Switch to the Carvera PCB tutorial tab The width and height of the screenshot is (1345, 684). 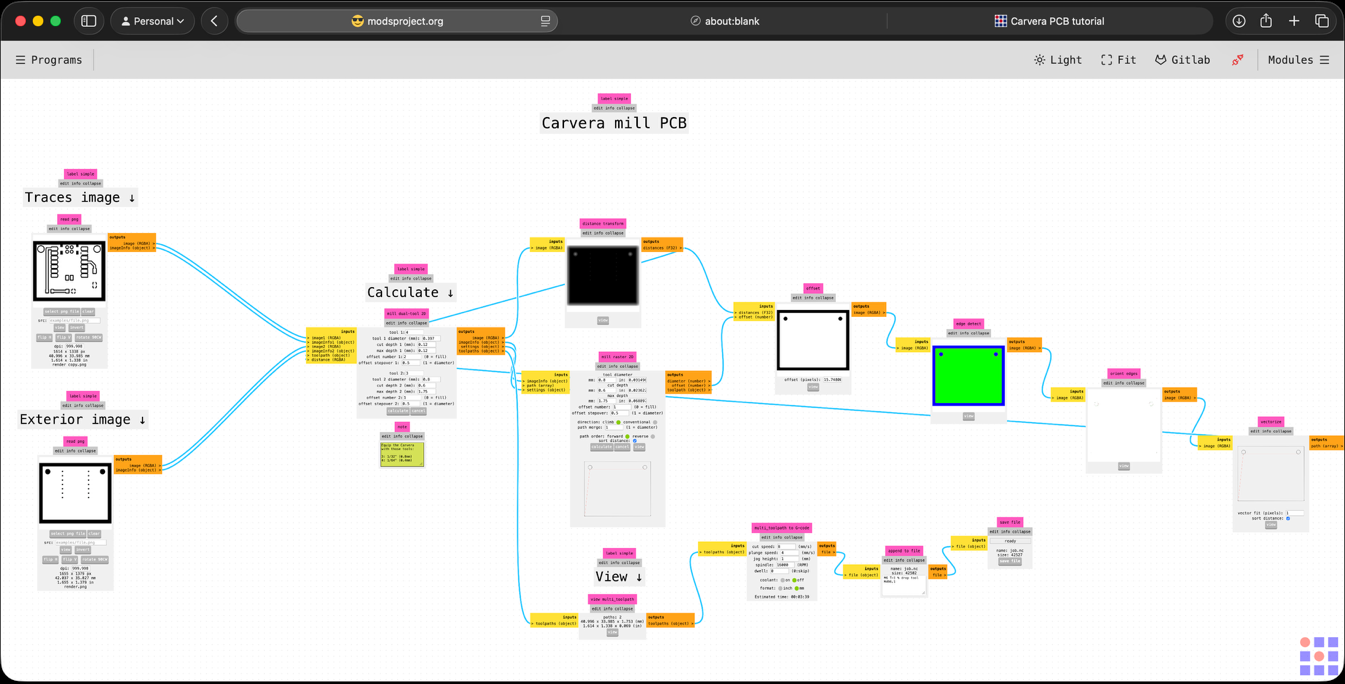pyautogui.click(x=1049, y=21)
